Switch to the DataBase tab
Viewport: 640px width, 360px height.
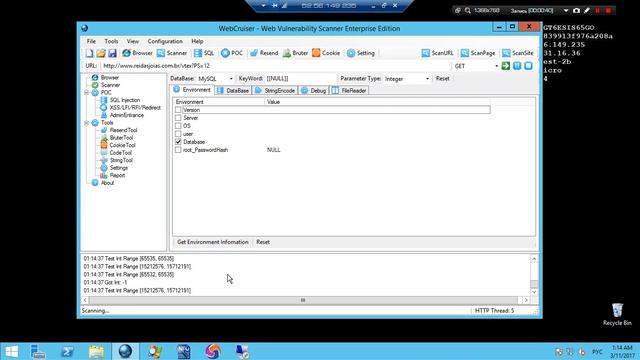pos(233,91)
